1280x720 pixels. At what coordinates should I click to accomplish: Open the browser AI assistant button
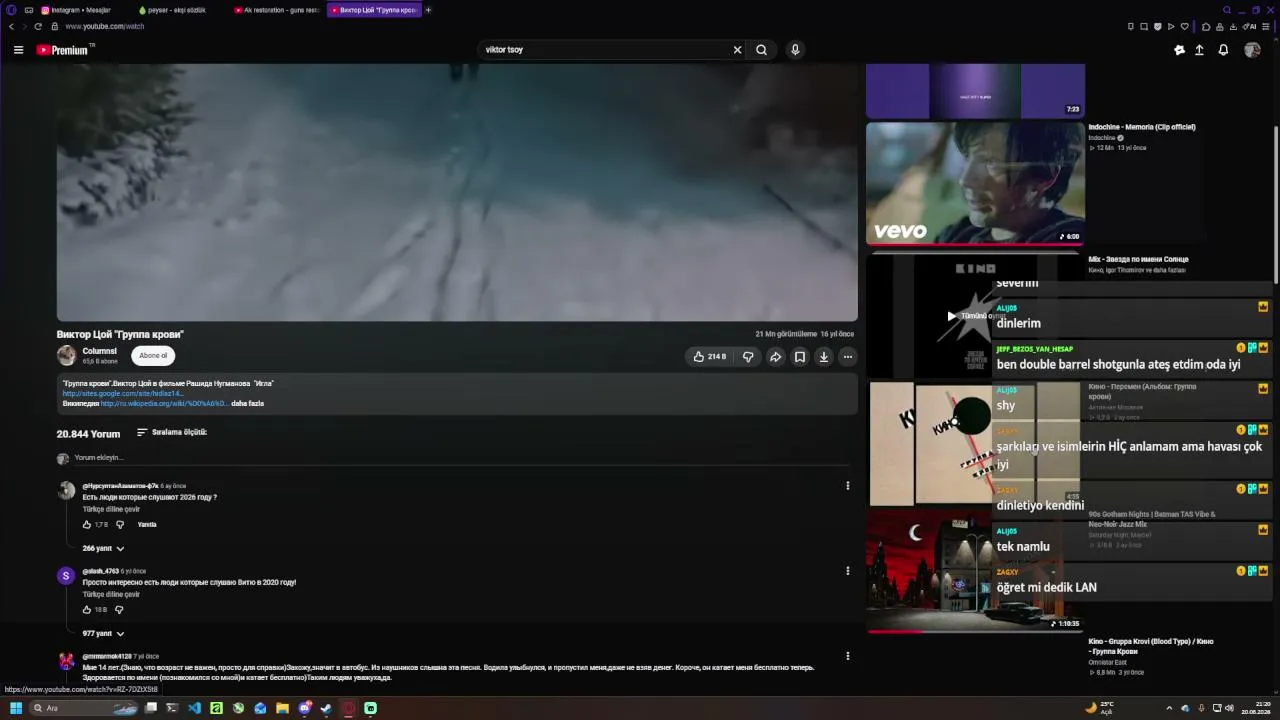coord(1249,27)
